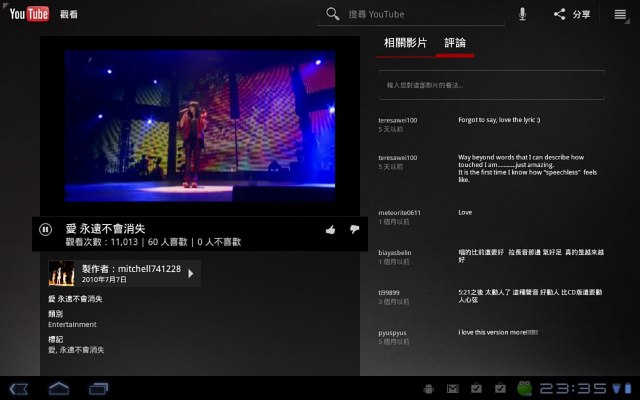Click the upload date 2010年7月7日
This screenshot has height=400, width=640.
104,280
